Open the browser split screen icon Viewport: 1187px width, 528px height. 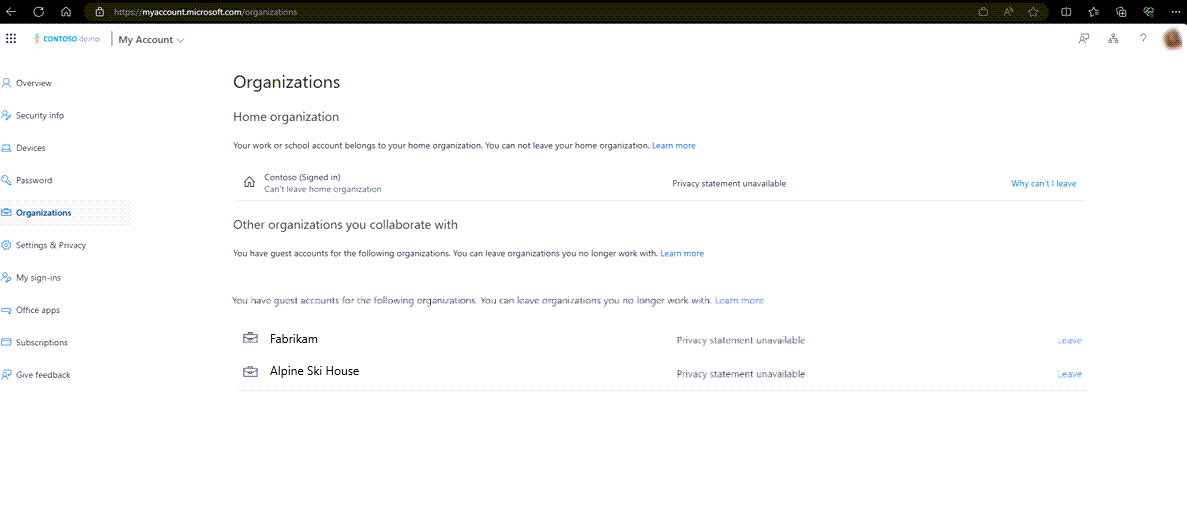tap(1065, 12)
